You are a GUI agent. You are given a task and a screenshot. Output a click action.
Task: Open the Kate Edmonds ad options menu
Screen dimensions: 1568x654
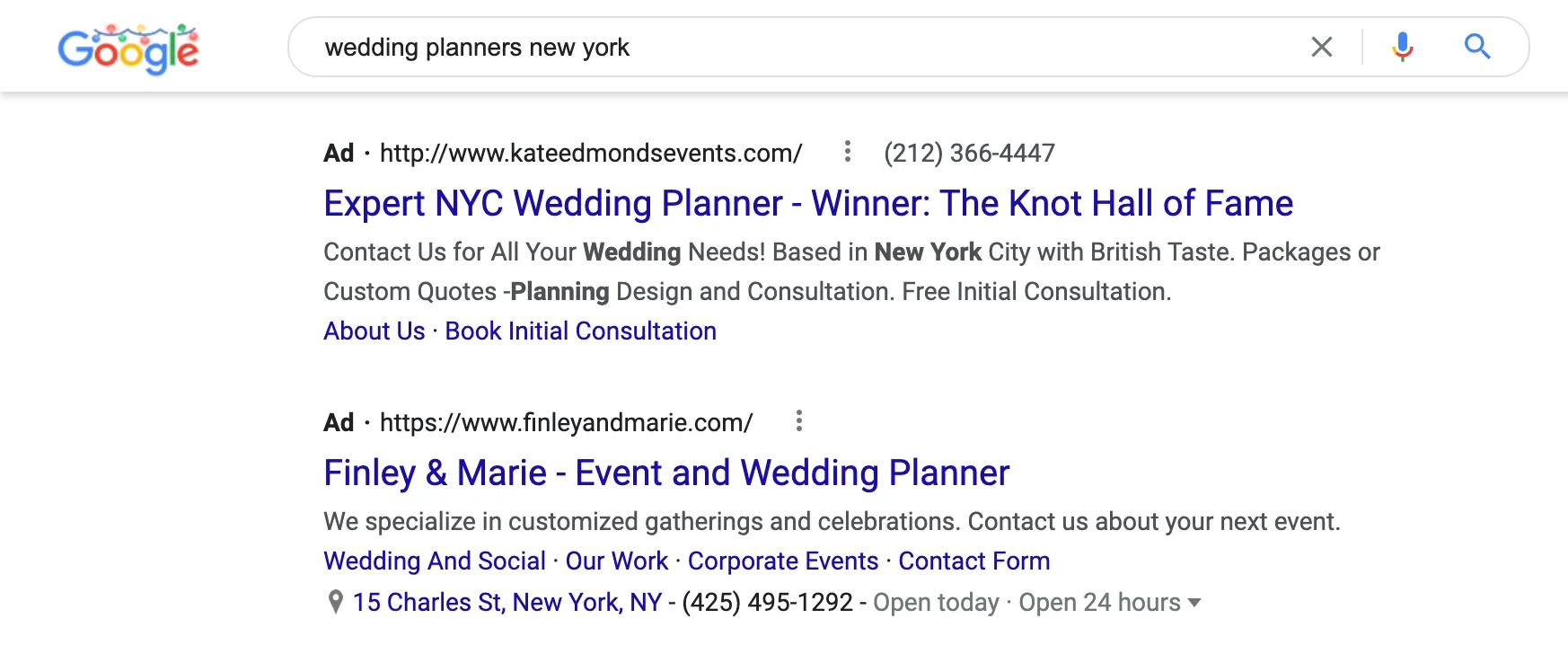click(847, 152)
